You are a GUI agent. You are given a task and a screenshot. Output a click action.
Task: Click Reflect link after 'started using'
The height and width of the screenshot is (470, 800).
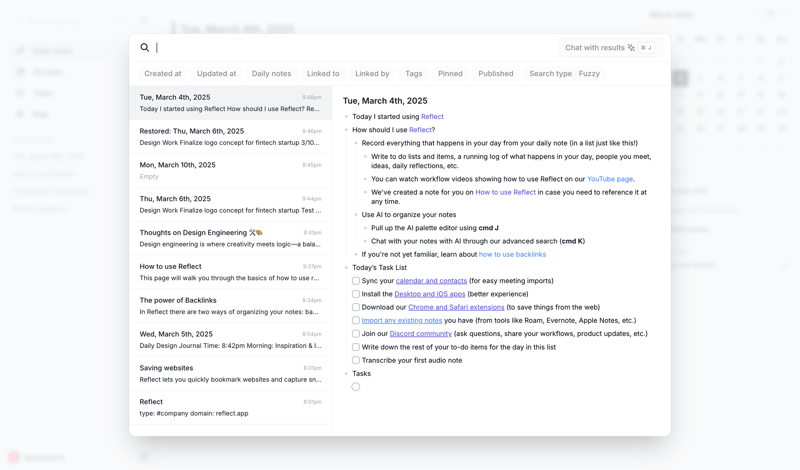point(432,116)
